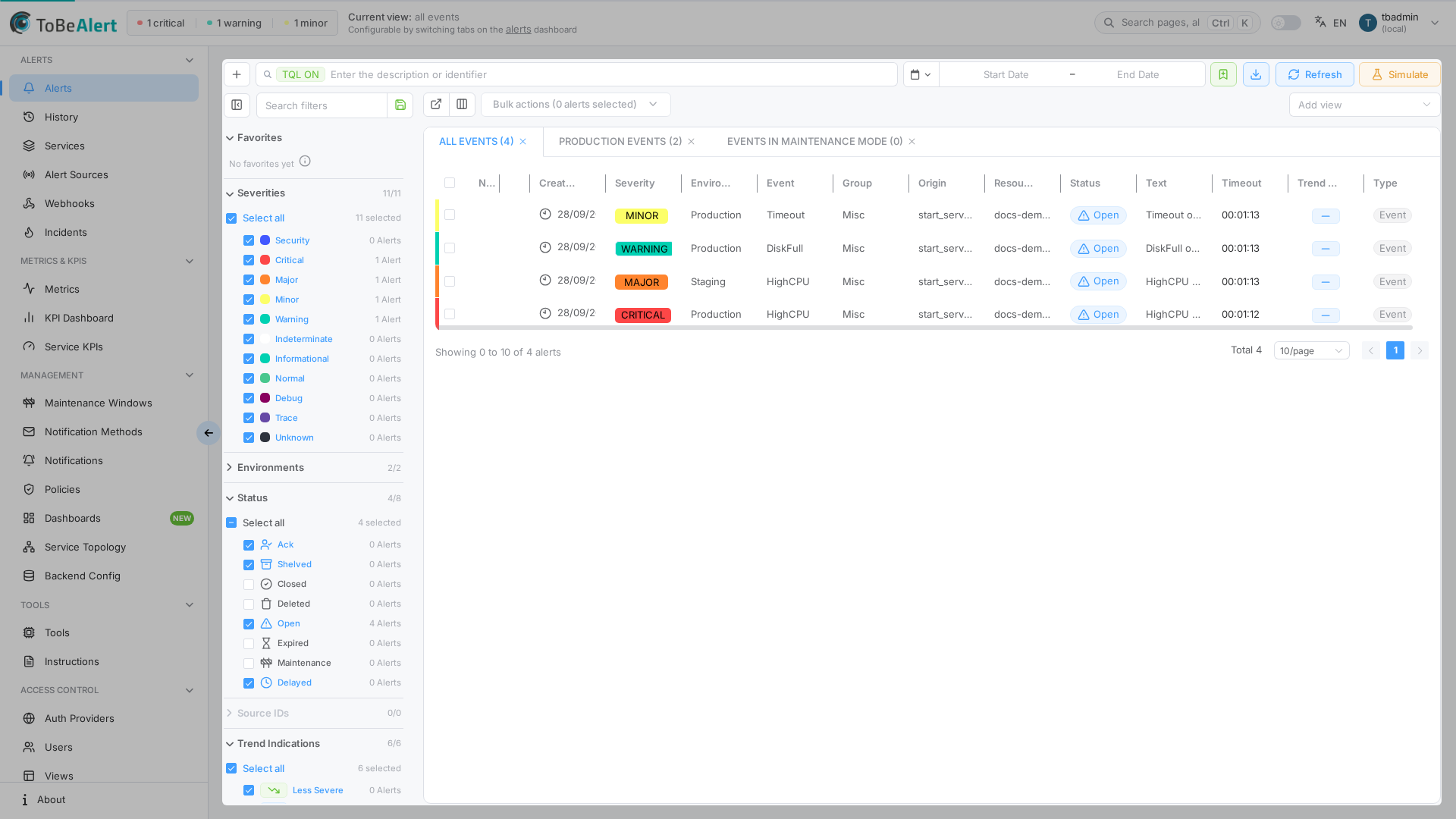Open Maintenance Windows in the sidebar

[x=104, y=403]
